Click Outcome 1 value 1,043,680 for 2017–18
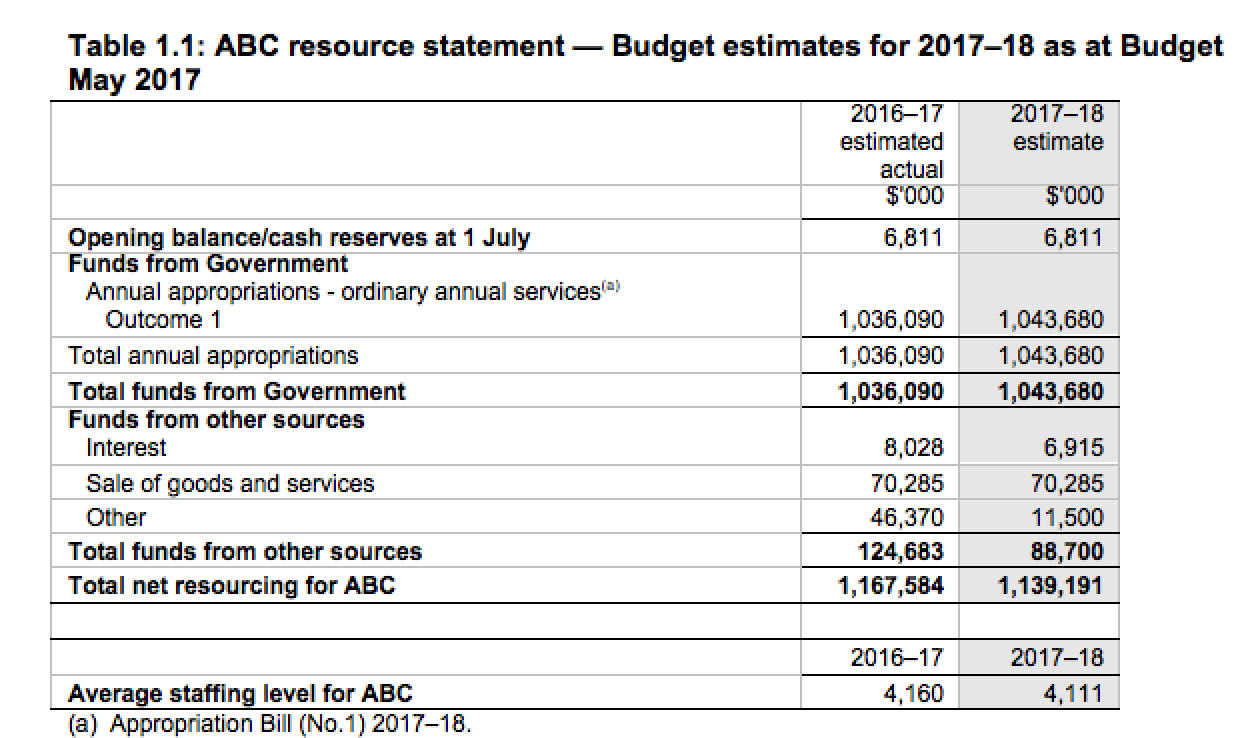This screenshot has height=738, width=1250. 1051,320
